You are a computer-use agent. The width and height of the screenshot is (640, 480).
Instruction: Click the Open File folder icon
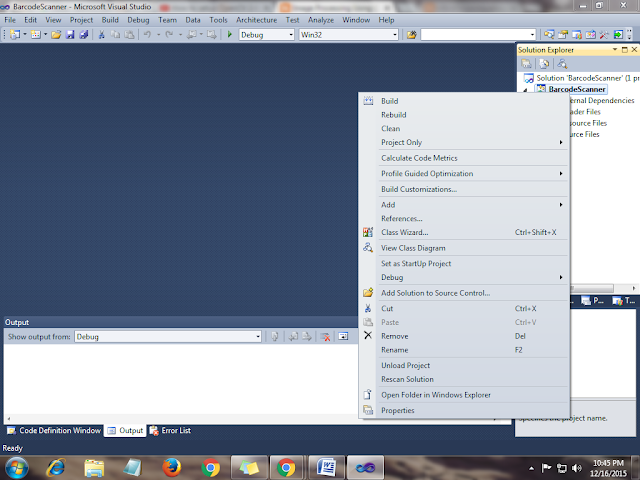coord(56,35)
